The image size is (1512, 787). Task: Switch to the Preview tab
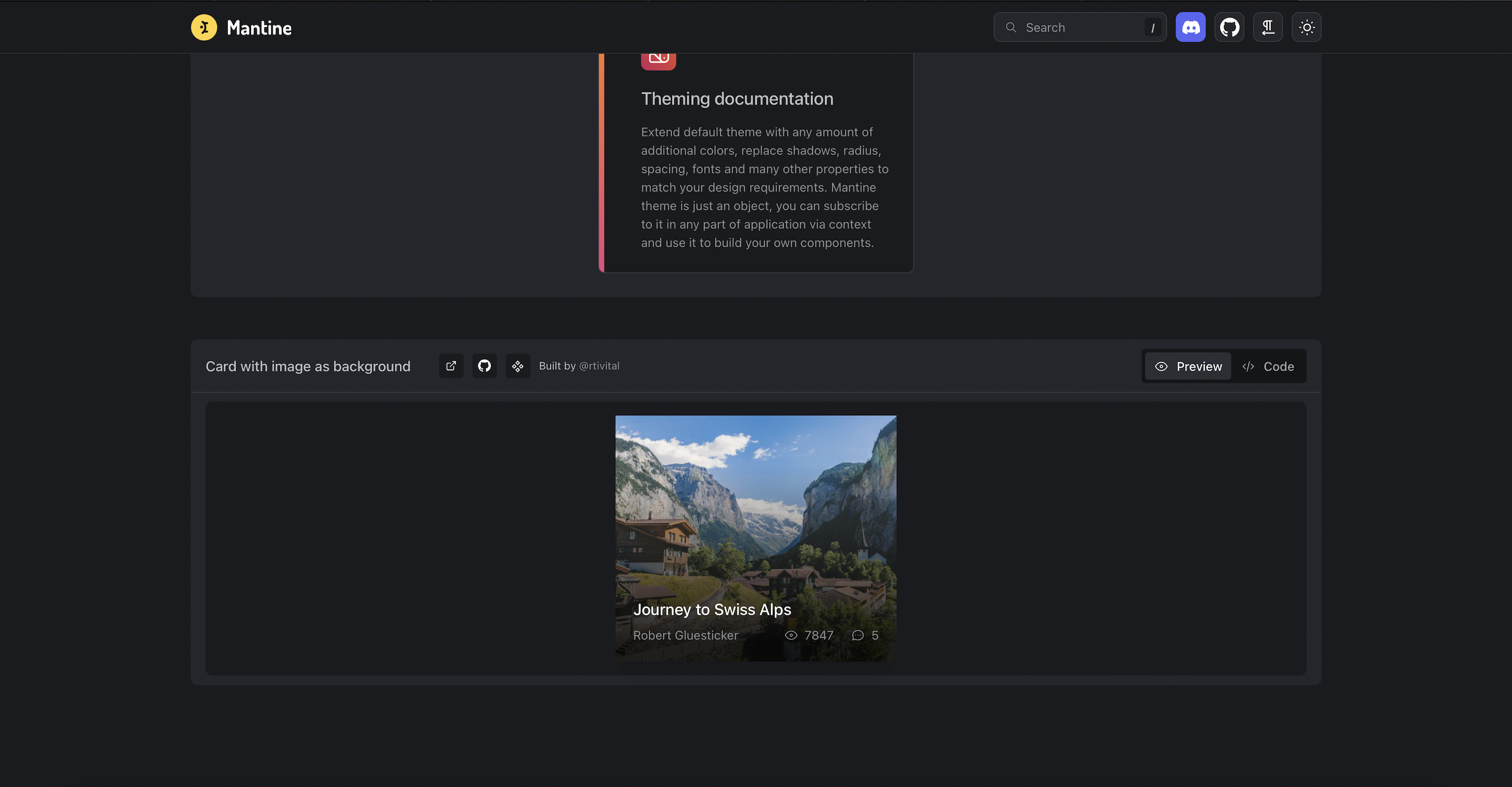tap(1188, 367)
